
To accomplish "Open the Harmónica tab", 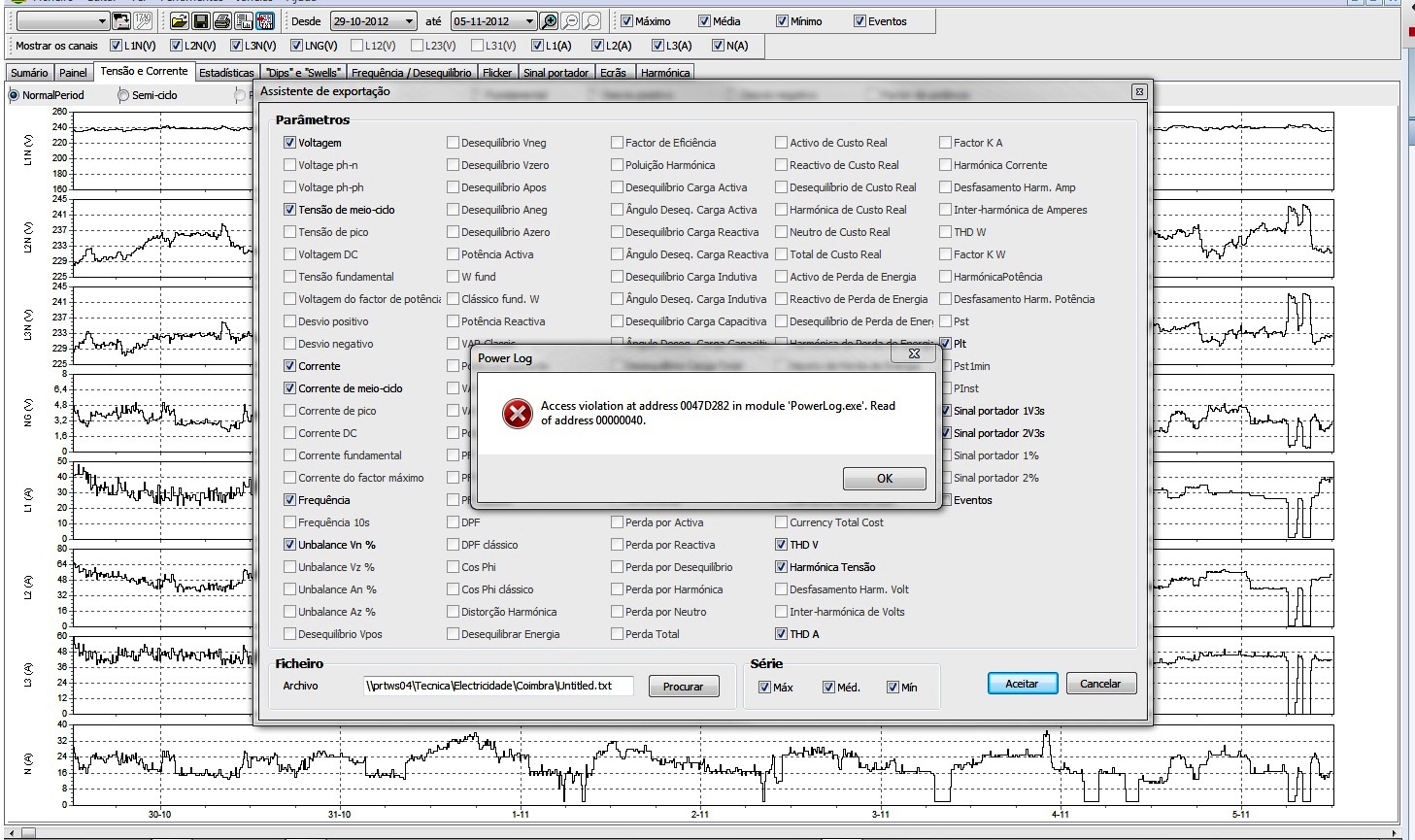I will click(x=665, y=73).
